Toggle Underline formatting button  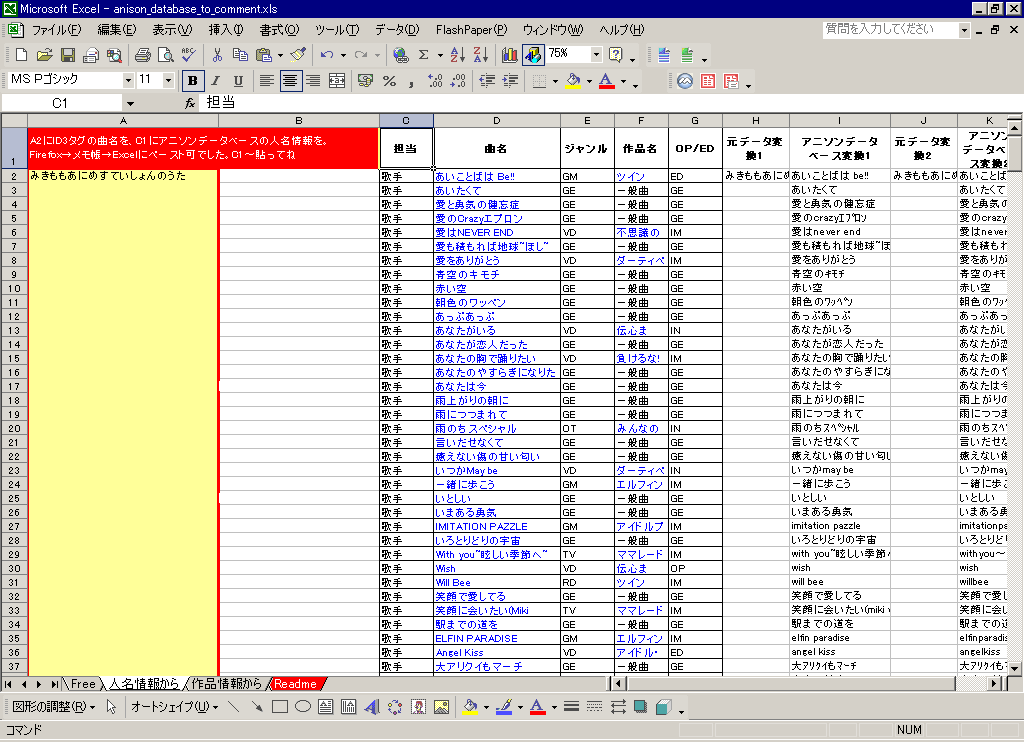click(x=237, y=81)
